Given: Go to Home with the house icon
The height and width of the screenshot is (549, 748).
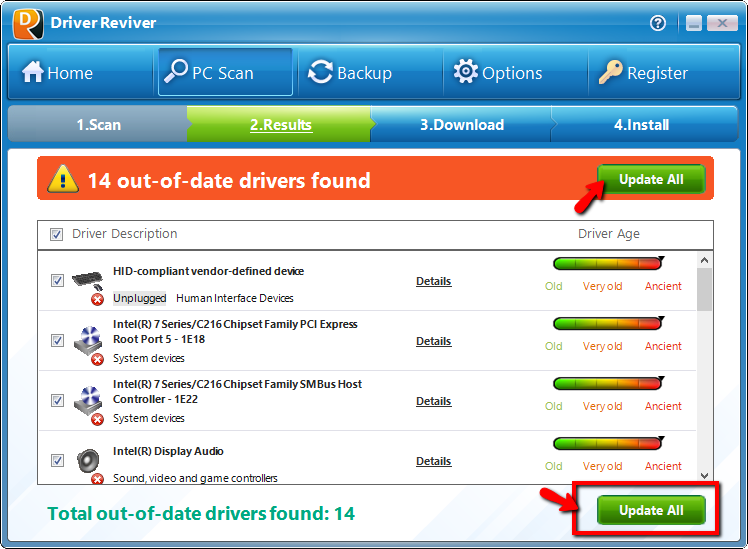Looking at the screenshot, I should click(58, 73).
